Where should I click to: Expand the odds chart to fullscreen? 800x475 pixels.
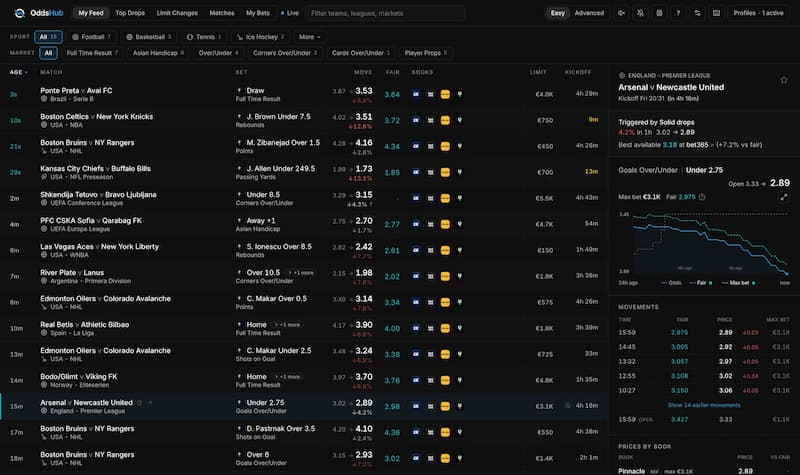coord(784,197)
